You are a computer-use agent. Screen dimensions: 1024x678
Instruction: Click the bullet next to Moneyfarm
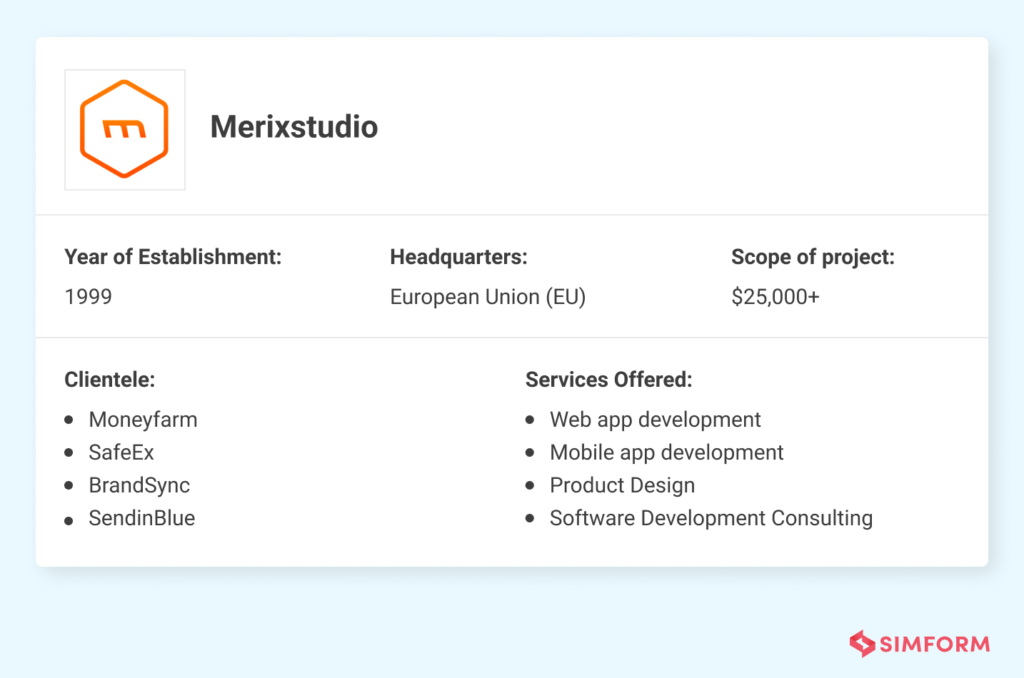[x=68, y=420]
